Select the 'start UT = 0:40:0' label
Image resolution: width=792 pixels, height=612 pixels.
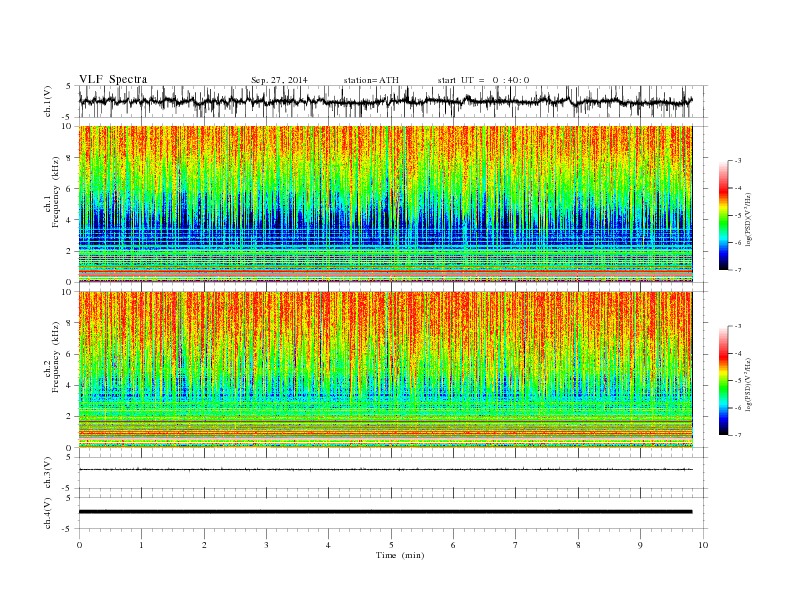tap(483, 80)
